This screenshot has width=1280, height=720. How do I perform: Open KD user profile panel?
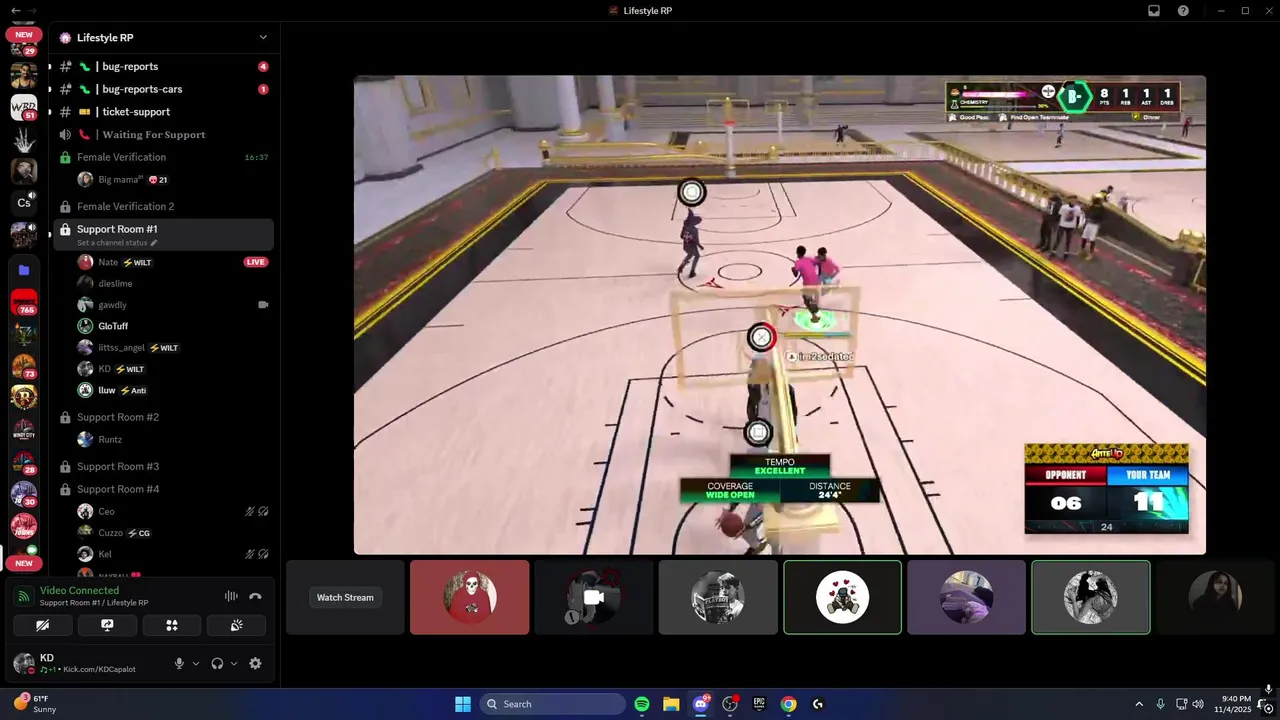(x=86, y=663)
